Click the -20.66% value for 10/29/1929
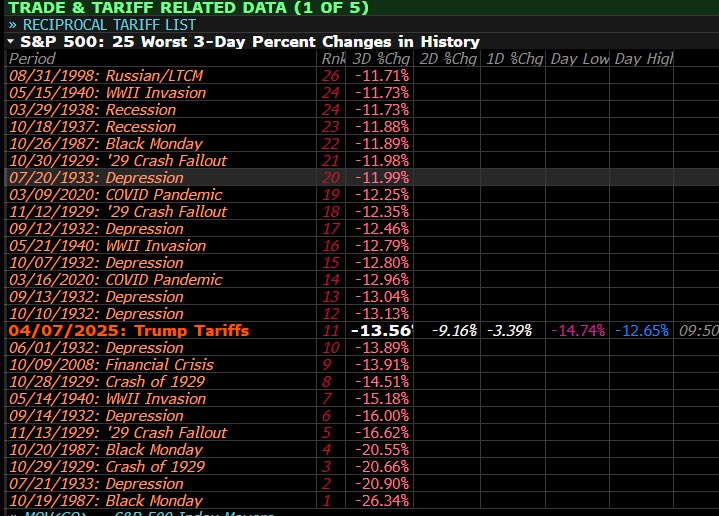This screenshot has width=719, height=516. pyautogui.click(x=382, y=466)
